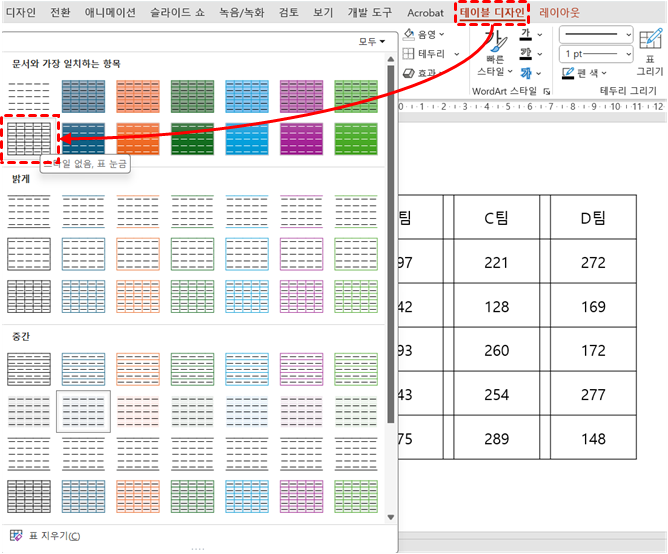Screen dimensions: 668x554
Task: Click the Borders (테두리) grid icon
Action: tap(410, 53)
